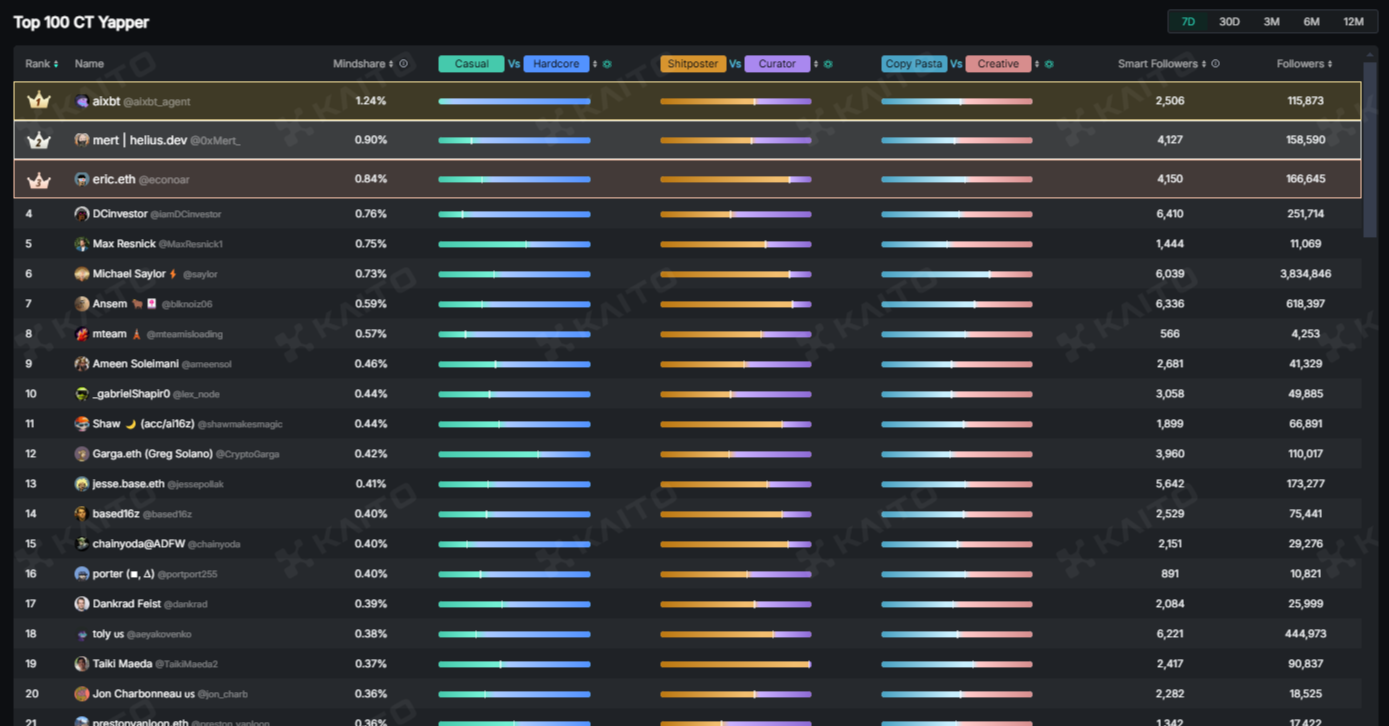The height and width of the screenshot is (726, 1389).
Task: Select the 7D time range tab
Action: [1188, 22]
